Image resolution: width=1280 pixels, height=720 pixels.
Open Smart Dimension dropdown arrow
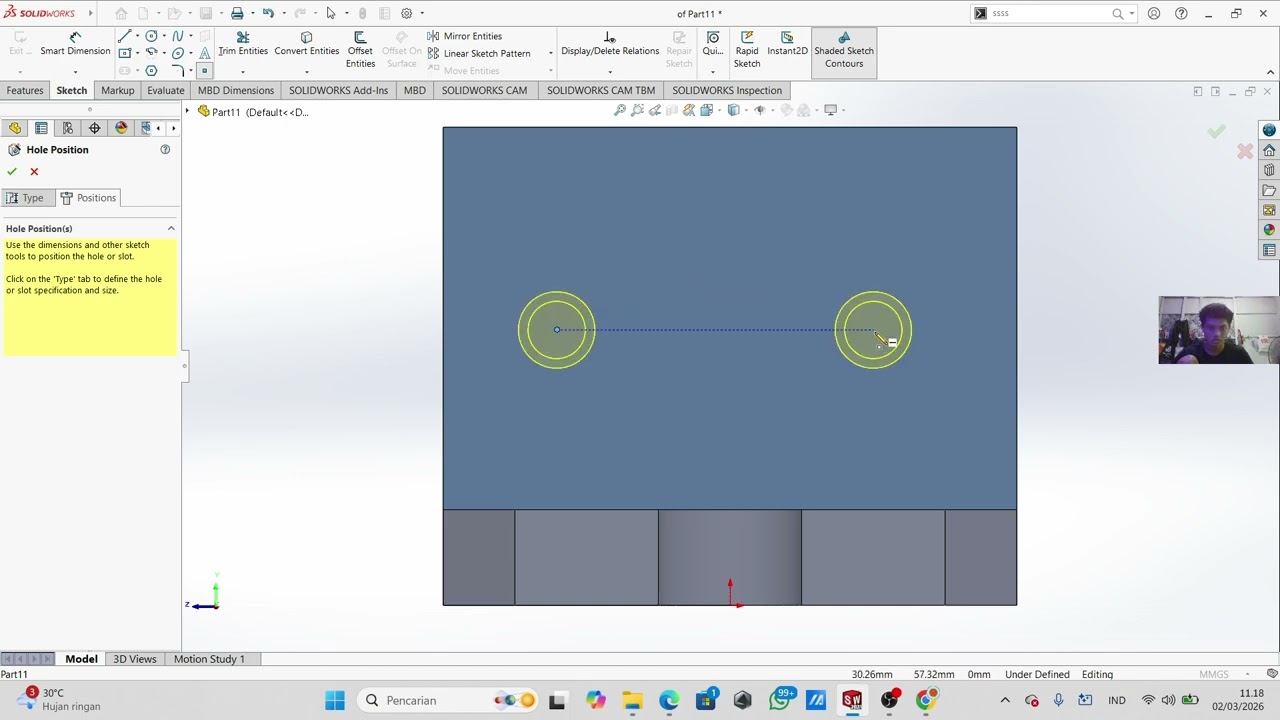tap(75, 72)
